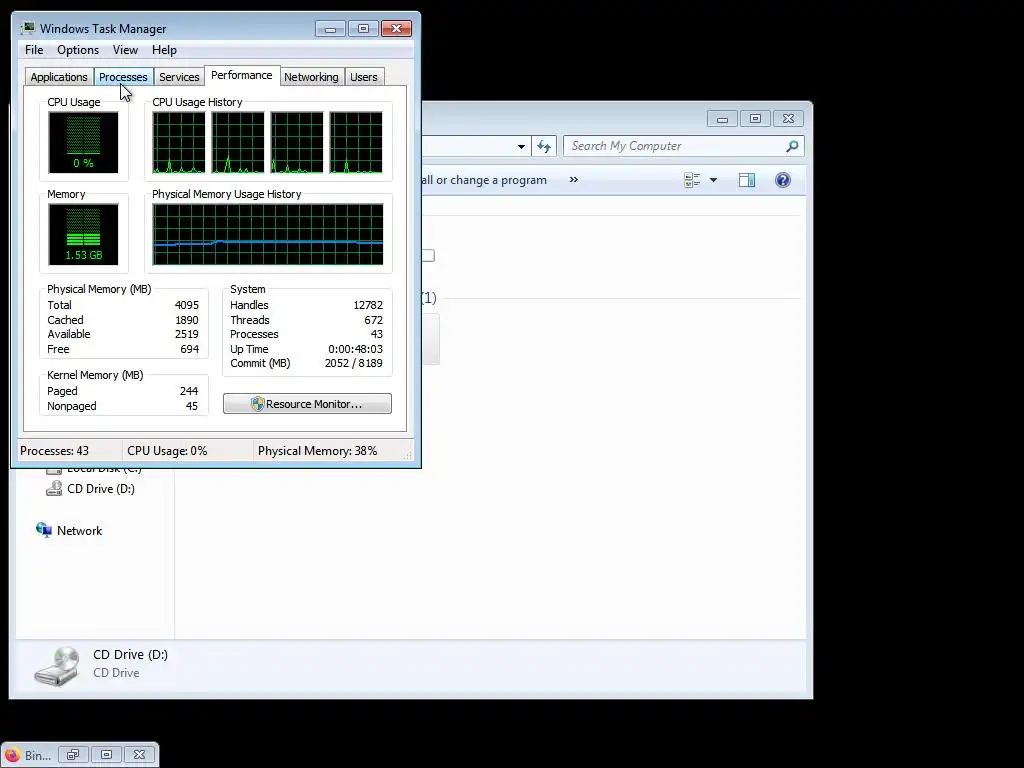Expand the Explorer toolbar overflow chevron

coord(573,180)
